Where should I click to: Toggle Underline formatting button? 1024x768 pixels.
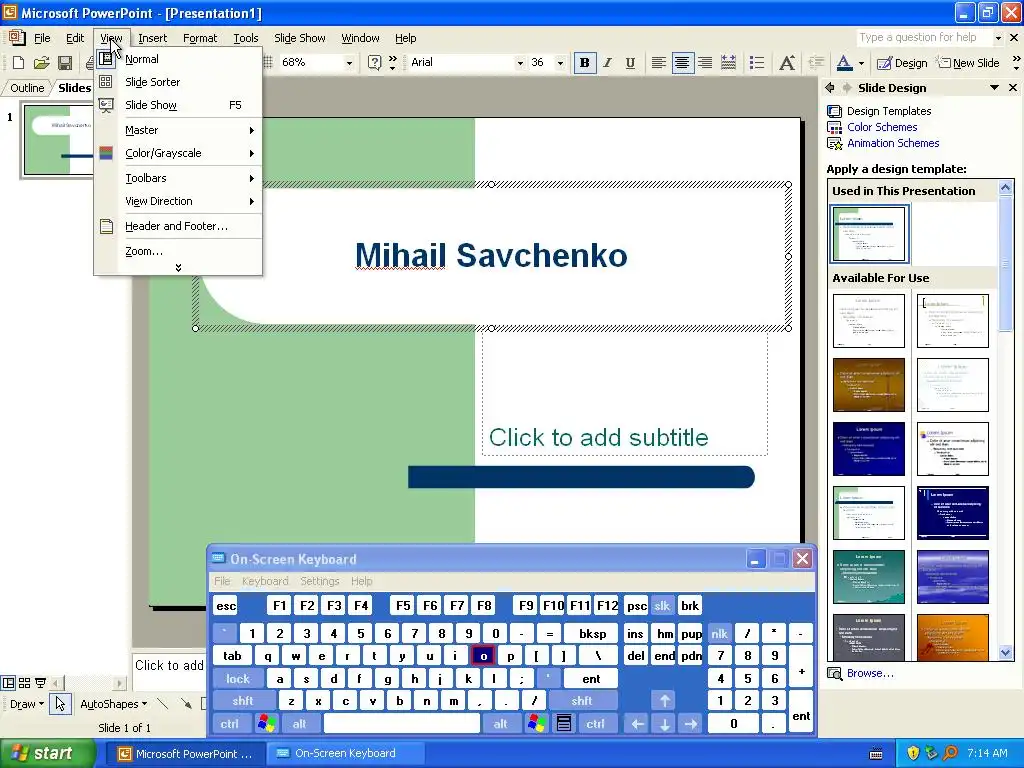pos(630,63)
